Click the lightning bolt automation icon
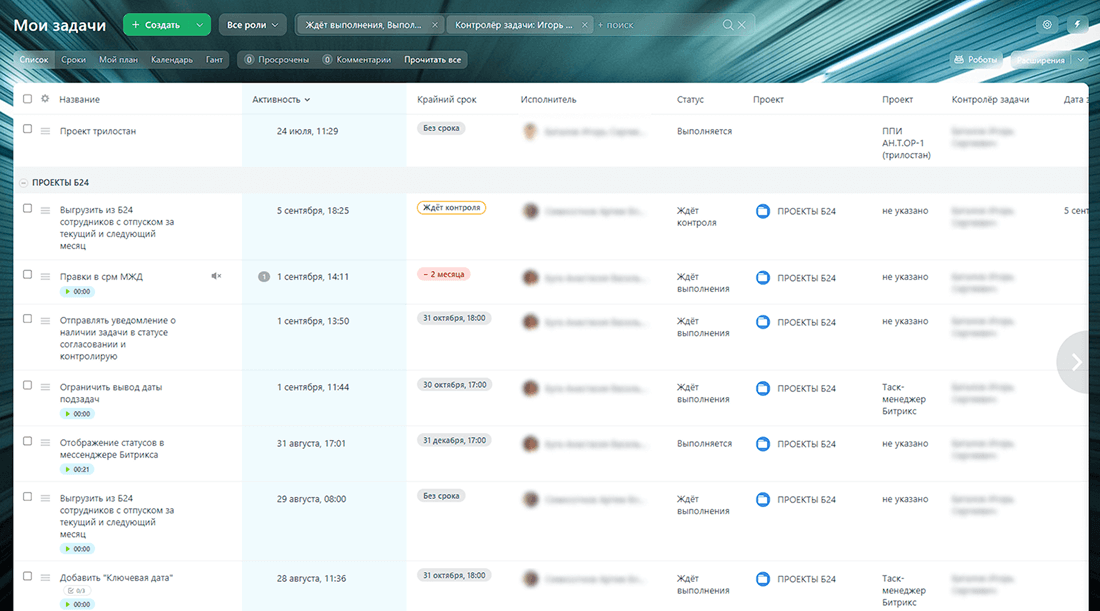 [x=1077, y=25]
